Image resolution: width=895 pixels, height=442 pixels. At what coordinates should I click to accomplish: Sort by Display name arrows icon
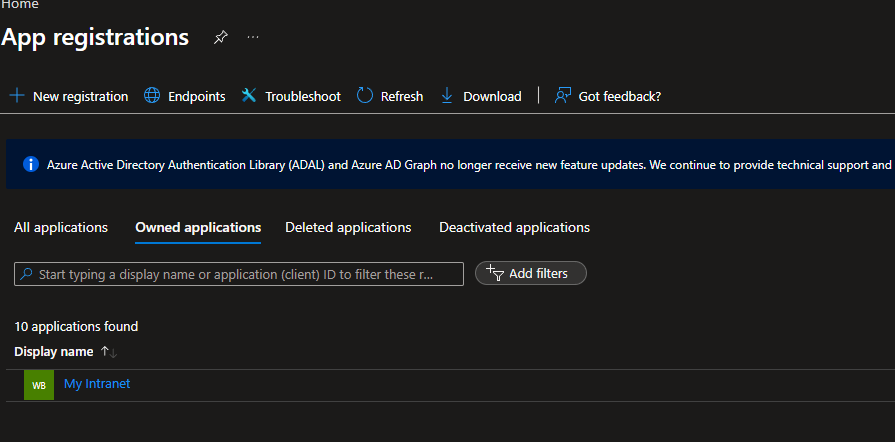pyautogui.click(x=108, y=352)
